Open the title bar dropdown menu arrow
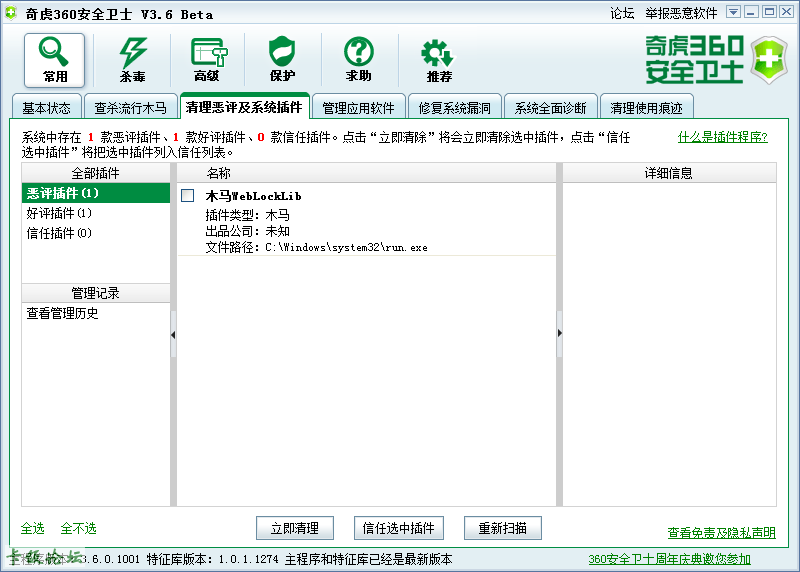The width and height of the screenshot is (800, 572). pyautogui.click(x=733, y=12)
